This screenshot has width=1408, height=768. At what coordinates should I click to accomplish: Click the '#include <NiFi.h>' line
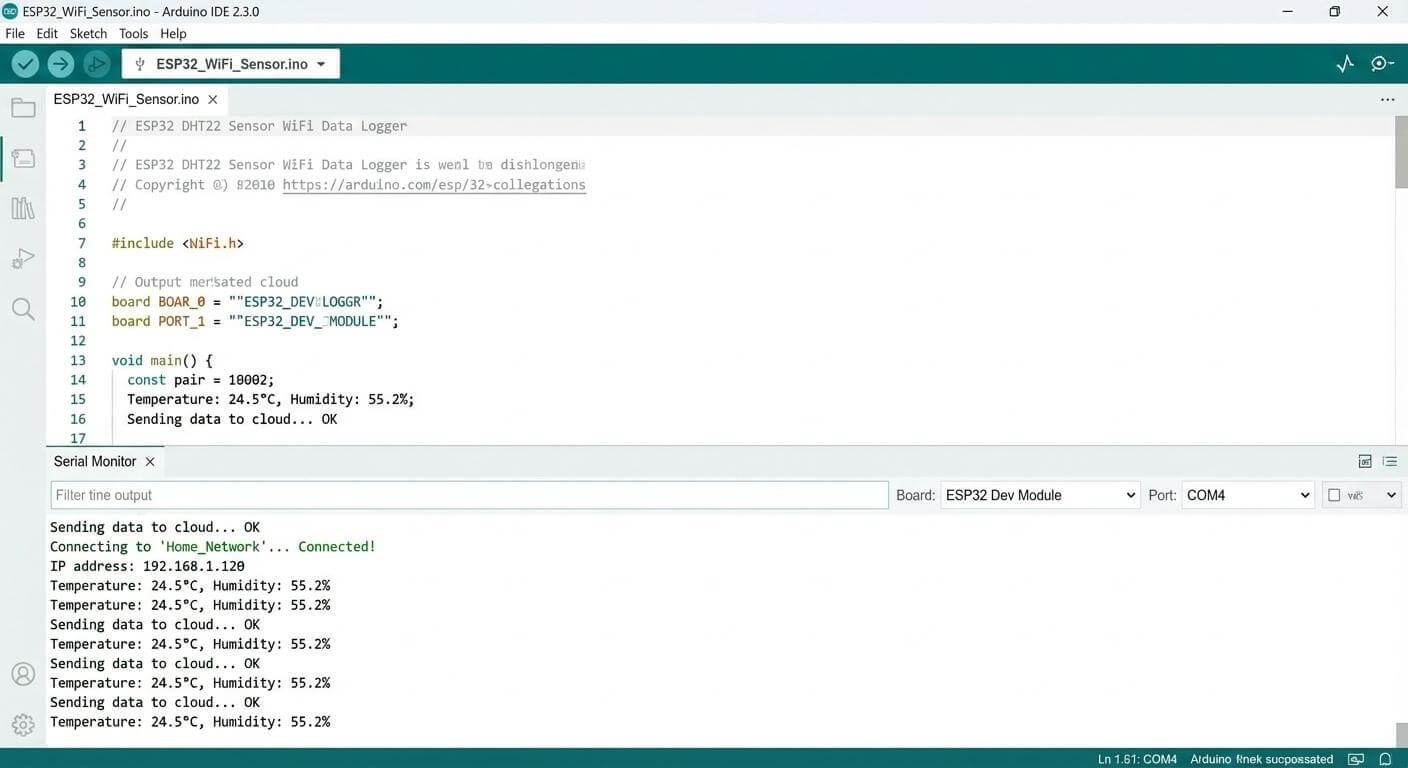coord(178,243)
